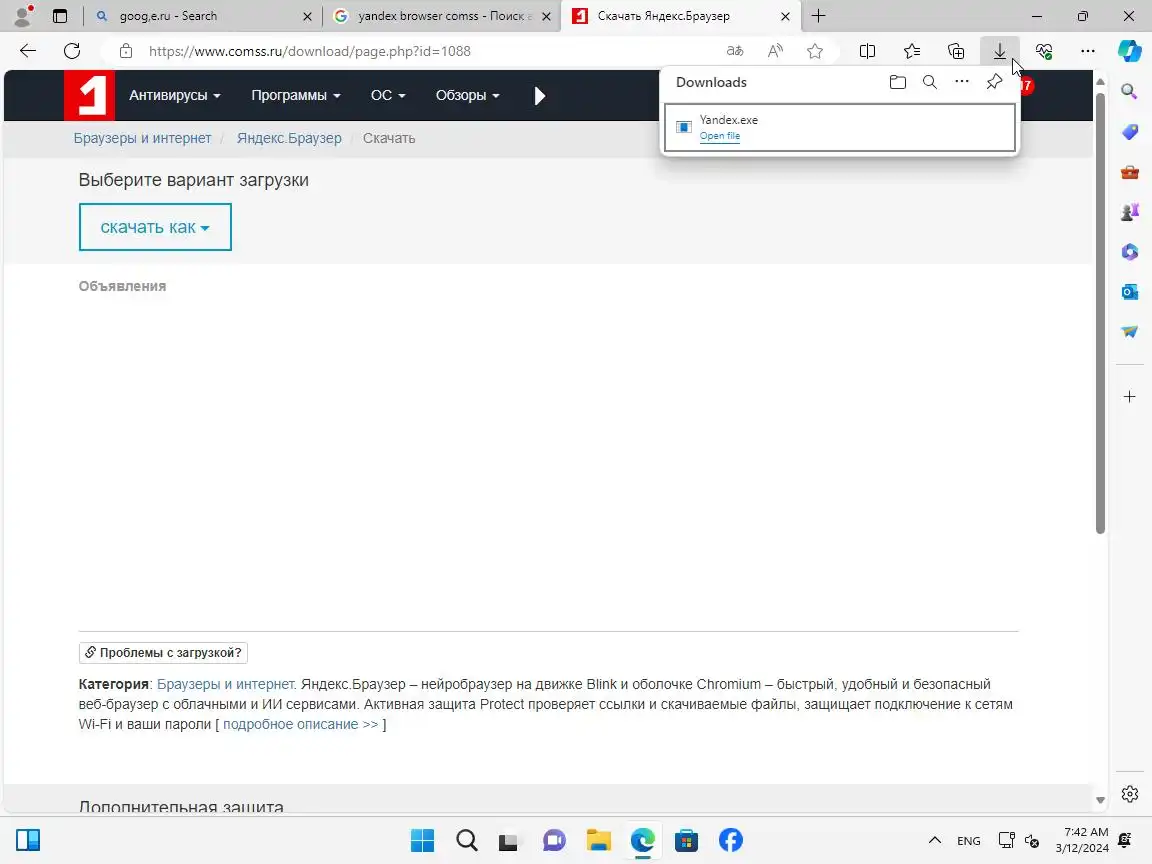Open File Explorer from taskbar
This screenshot has width=1152, height=864.
coord(599,840)
